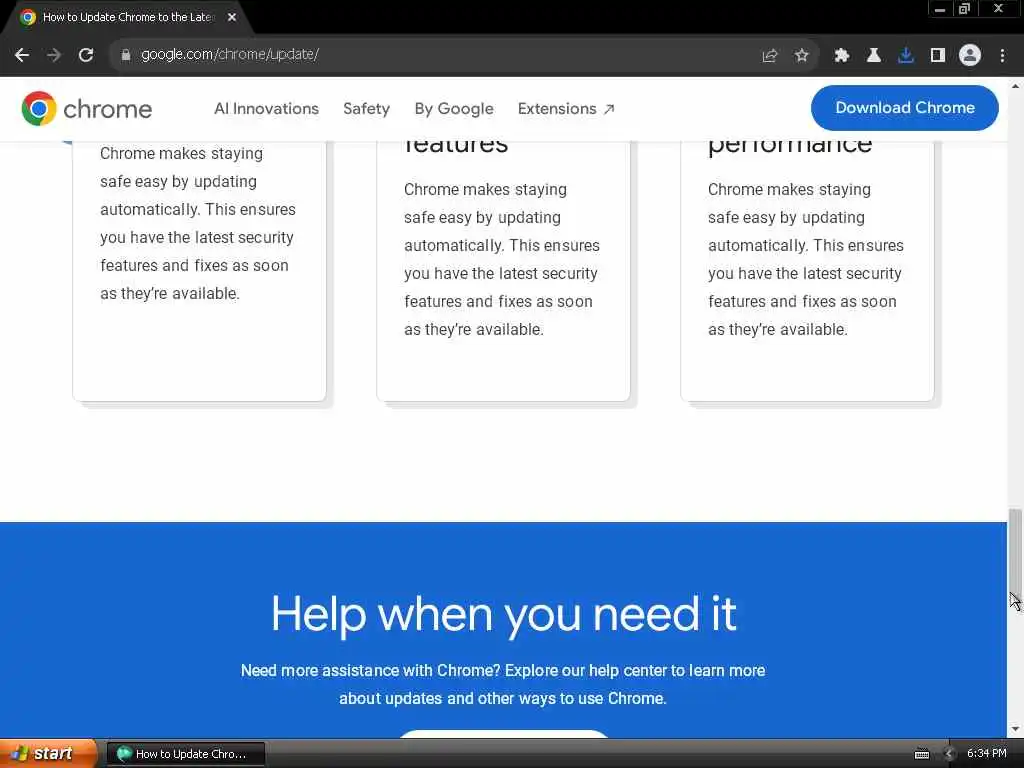Show downloads in Chrome toolbar

point(906,56)
